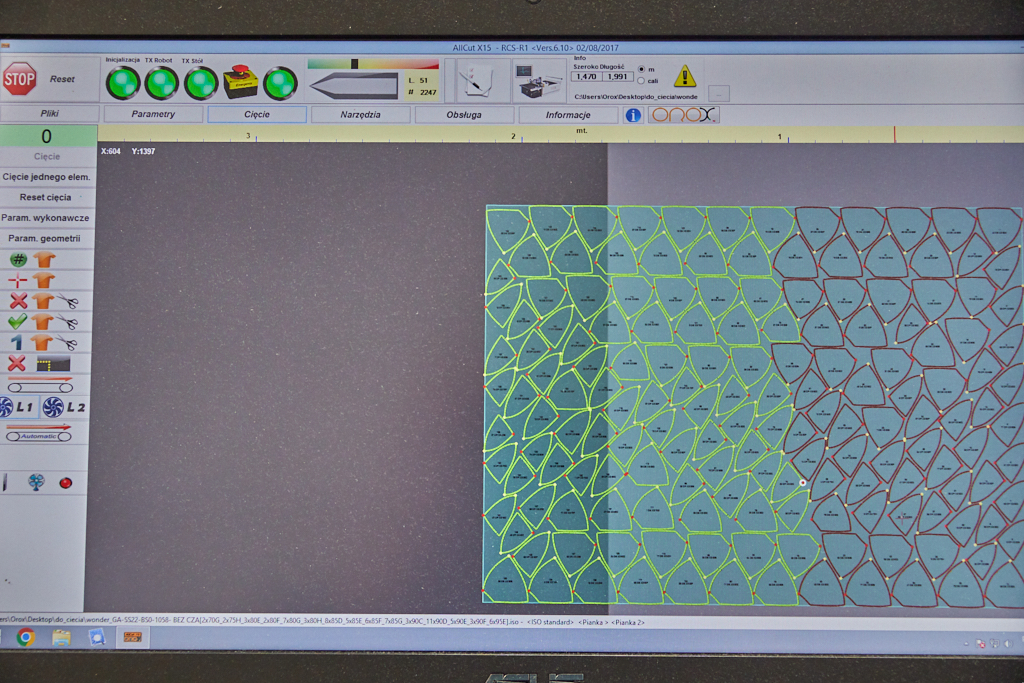This screenshot has height=683, width=1024.
Task: Open the Narzędzia menu
Action: point(360,114)
